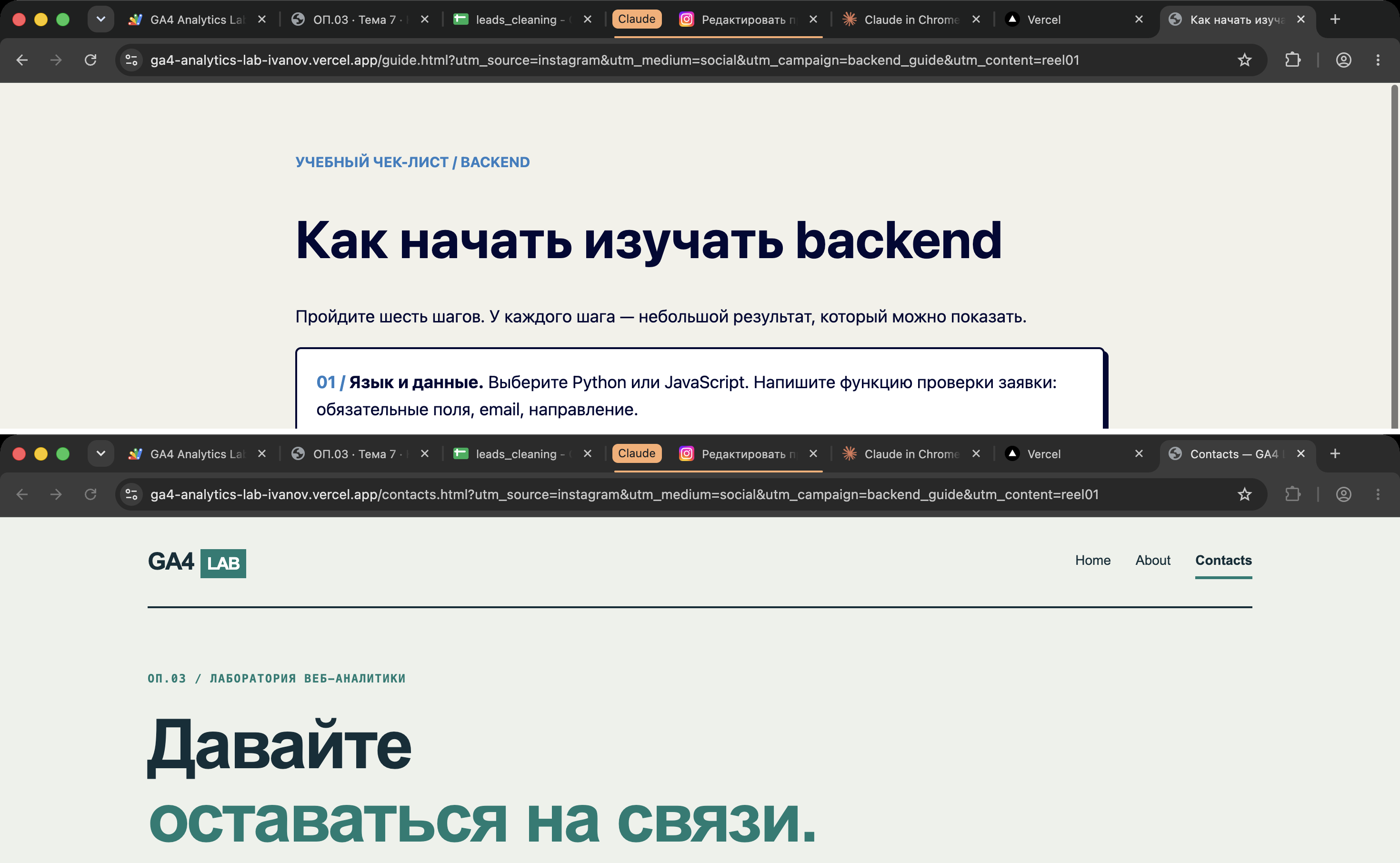Expand the tab search dropdown in the bottom window

click(101, 454)
